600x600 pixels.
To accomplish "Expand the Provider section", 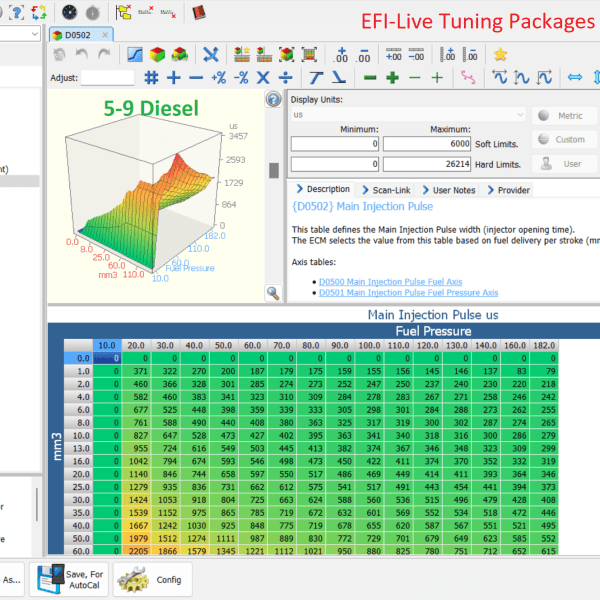I will click(x=509, y=190).
